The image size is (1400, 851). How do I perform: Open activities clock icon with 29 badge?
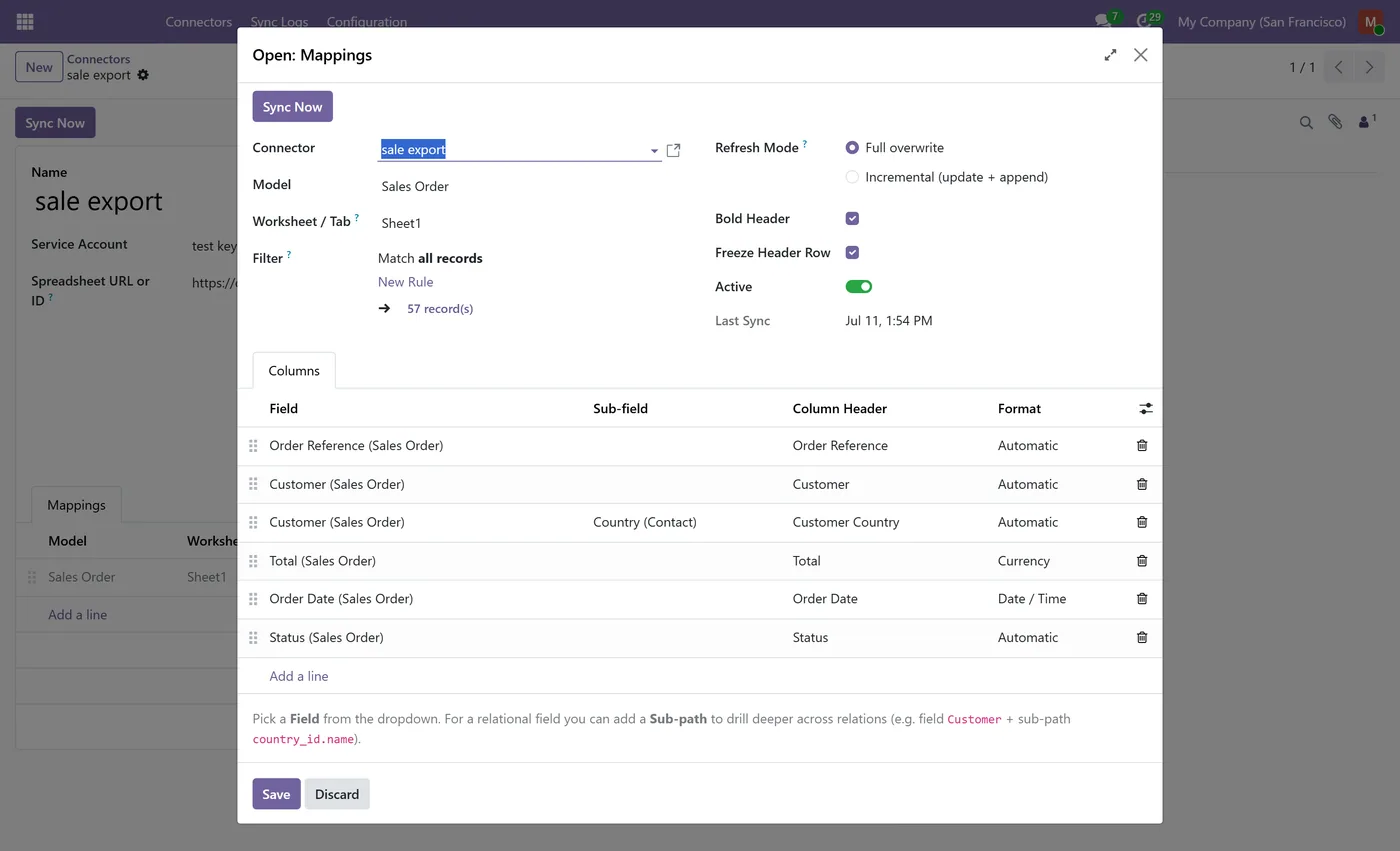(x=1146, y=21)
